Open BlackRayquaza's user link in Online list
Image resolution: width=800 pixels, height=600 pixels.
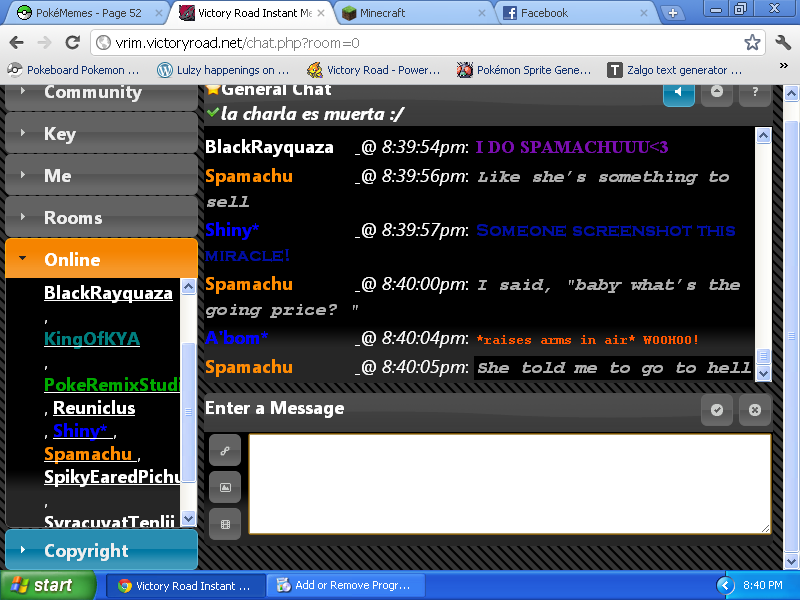tap(108, 293)
